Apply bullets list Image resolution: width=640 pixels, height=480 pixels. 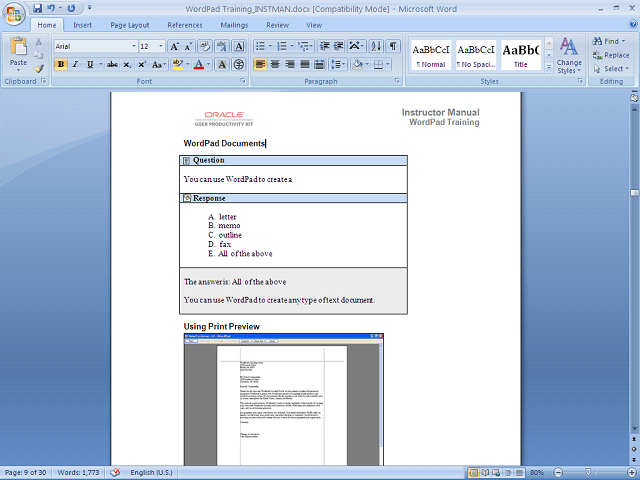[x=260, y=46]
